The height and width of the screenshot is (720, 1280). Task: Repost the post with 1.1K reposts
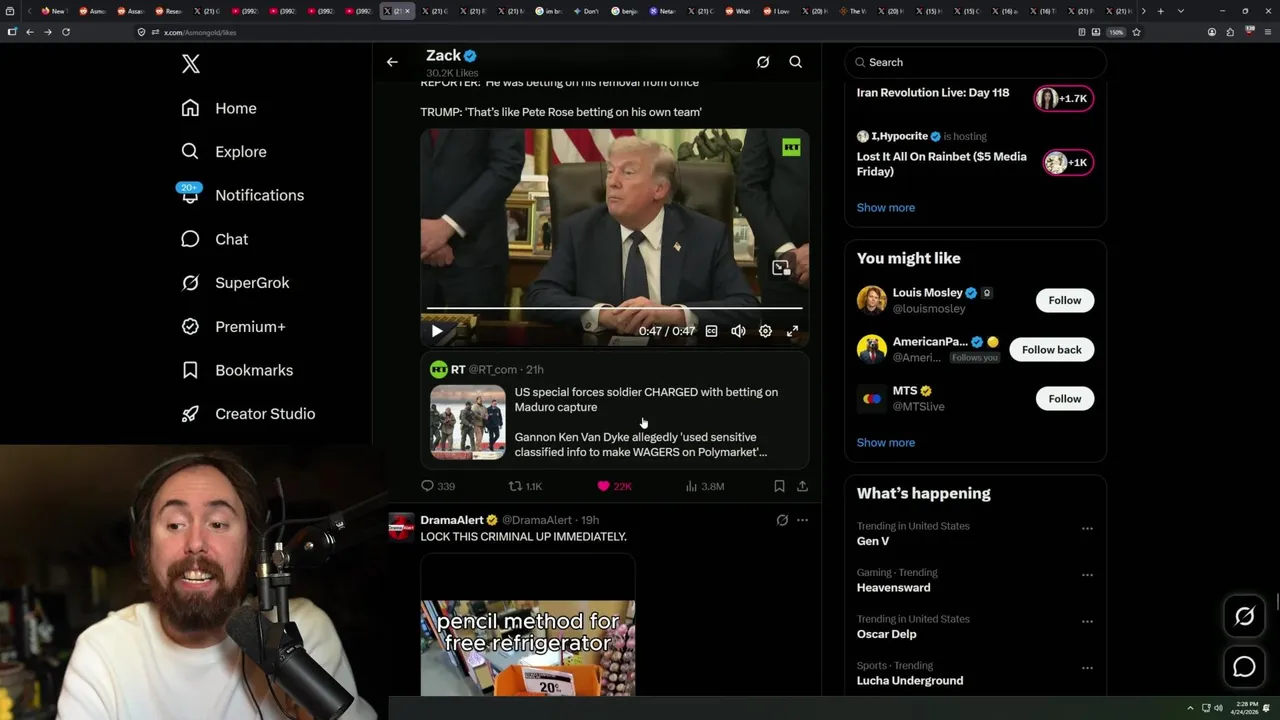[525, 486]
